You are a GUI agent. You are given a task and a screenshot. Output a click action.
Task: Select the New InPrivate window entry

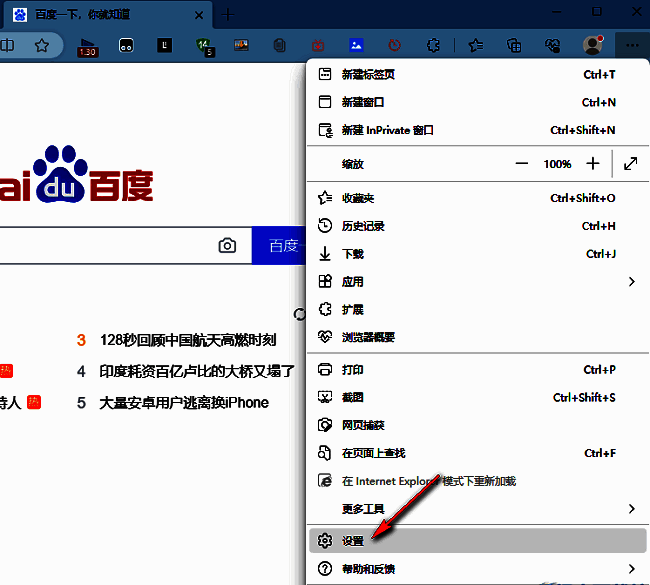click(387, 130)
